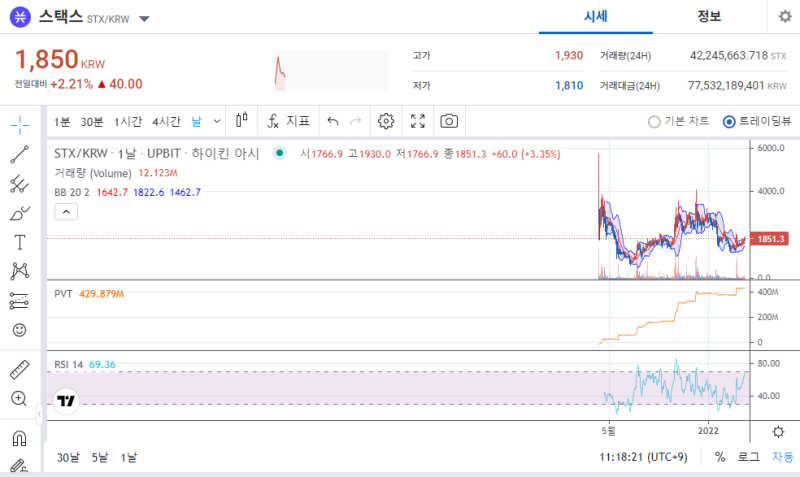The width and height of the screenshot is (800, 477).
Task: Click the lock drawing pencil icon
Action: point(18,466)
